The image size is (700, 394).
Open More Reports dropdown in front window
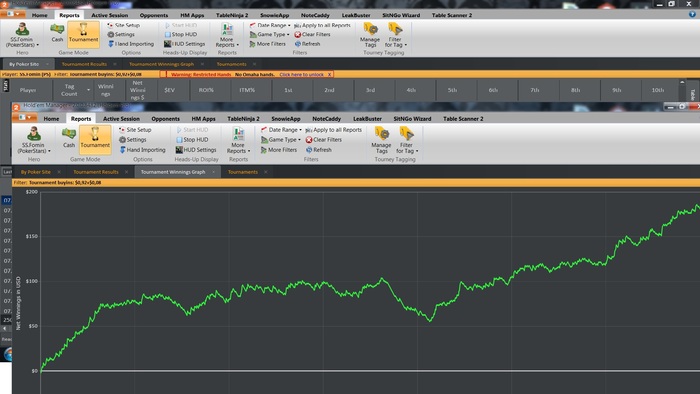tap(238, 140)
